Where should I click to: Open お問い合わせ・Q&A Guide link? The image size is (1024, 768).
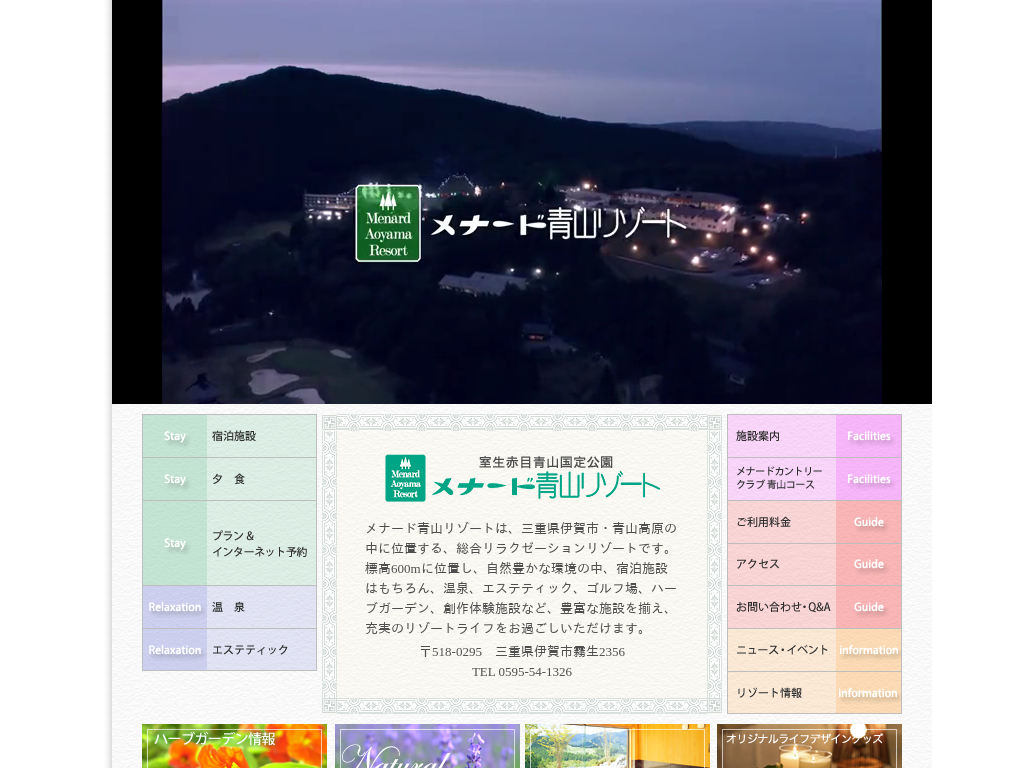pos(814,607)
